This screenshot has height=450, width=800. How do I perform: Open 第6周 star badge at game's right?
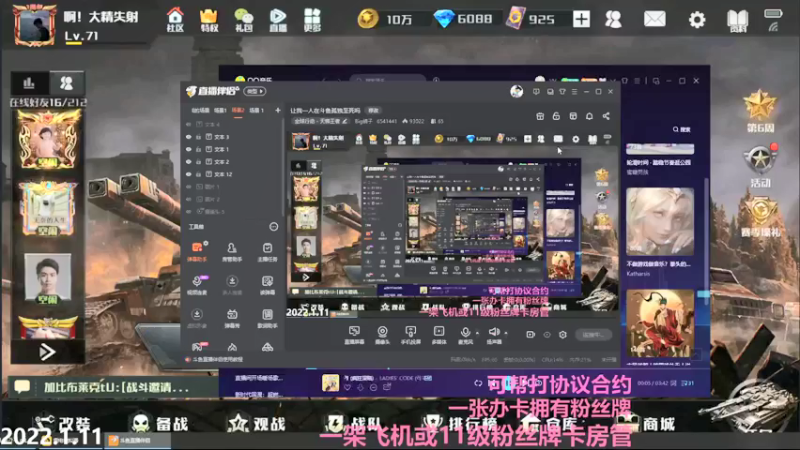(760, 111)
